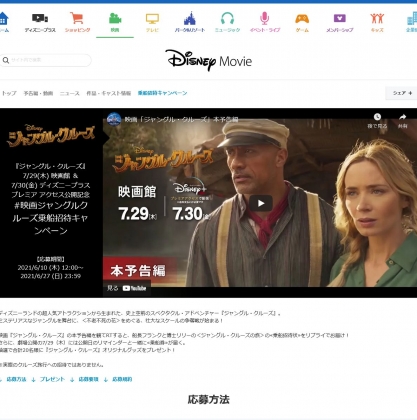The height and width of the screenshot is (420, 417).
Task: Click the Jungle Cruise logo on black panel
Action: (x=51, y=136)
